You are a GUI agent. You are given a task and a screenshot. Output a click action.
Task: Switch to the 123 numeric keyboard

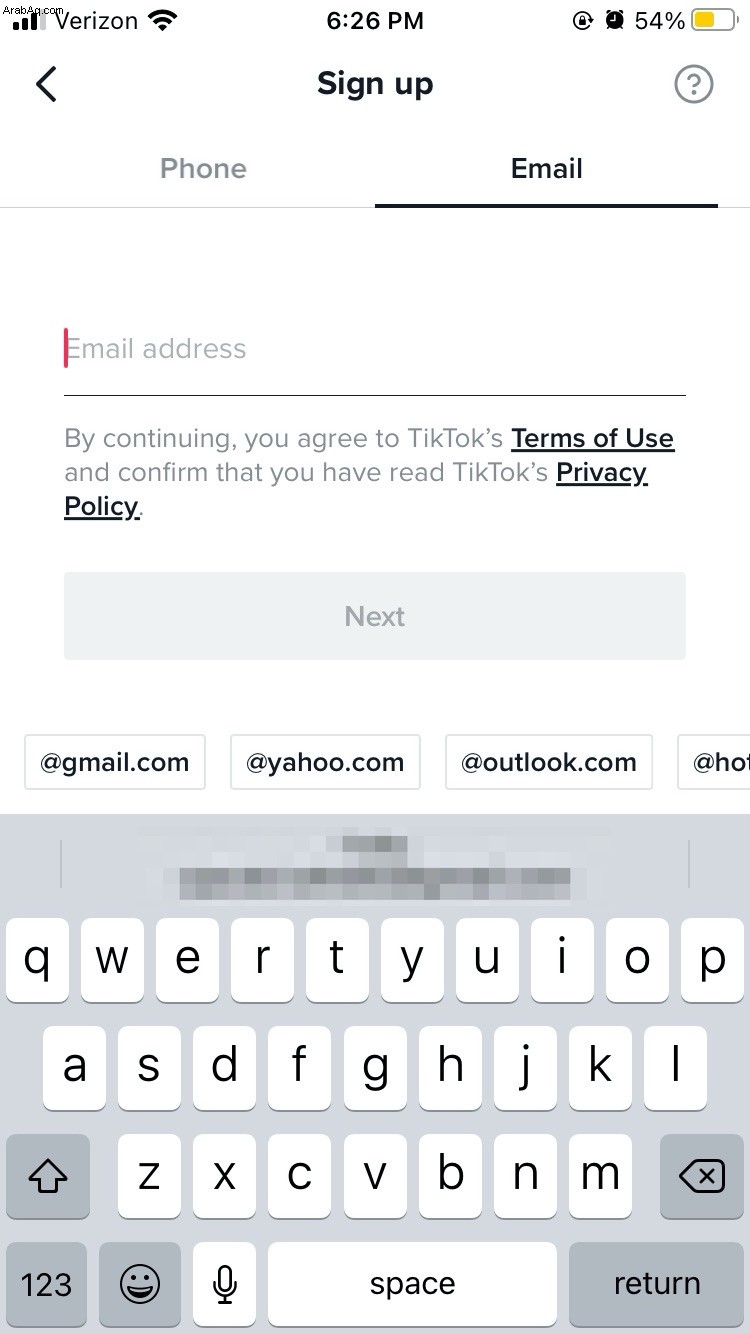47,1284
